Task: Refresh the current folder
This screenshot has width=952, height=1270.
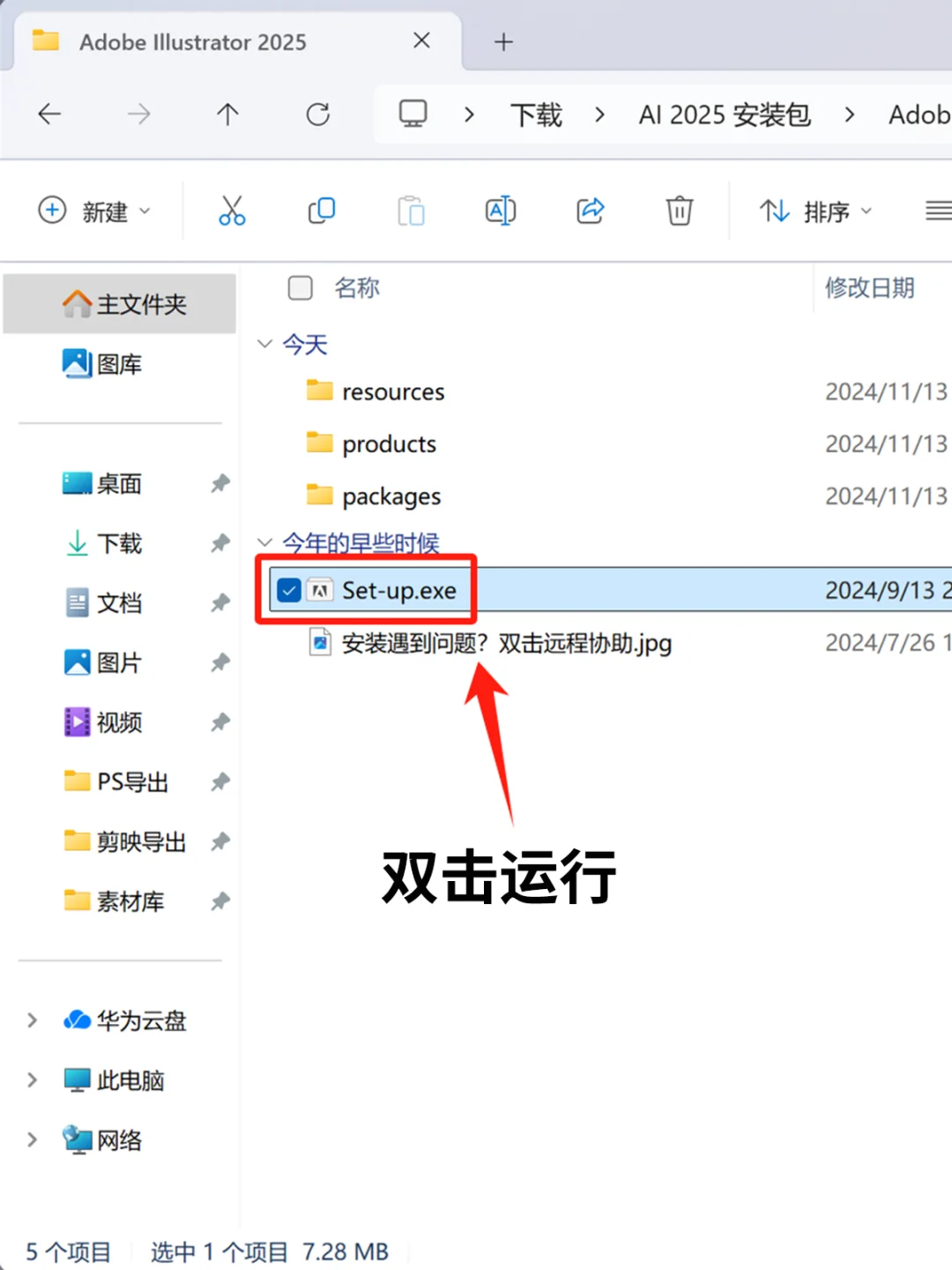Action: pyautogui.click(x=317, y=114)
